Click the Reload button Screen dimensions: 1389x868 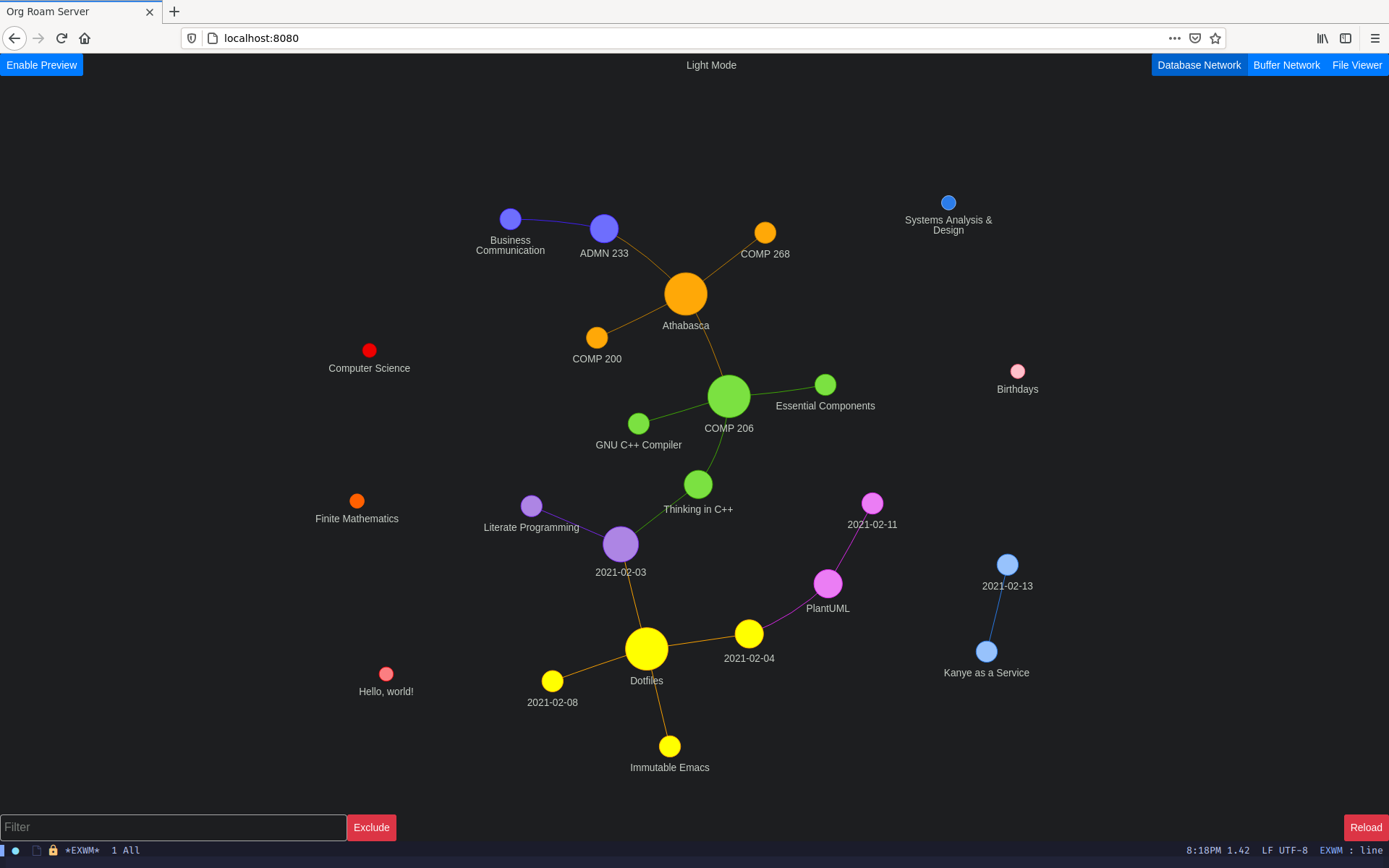click(x=1364, y=827)
